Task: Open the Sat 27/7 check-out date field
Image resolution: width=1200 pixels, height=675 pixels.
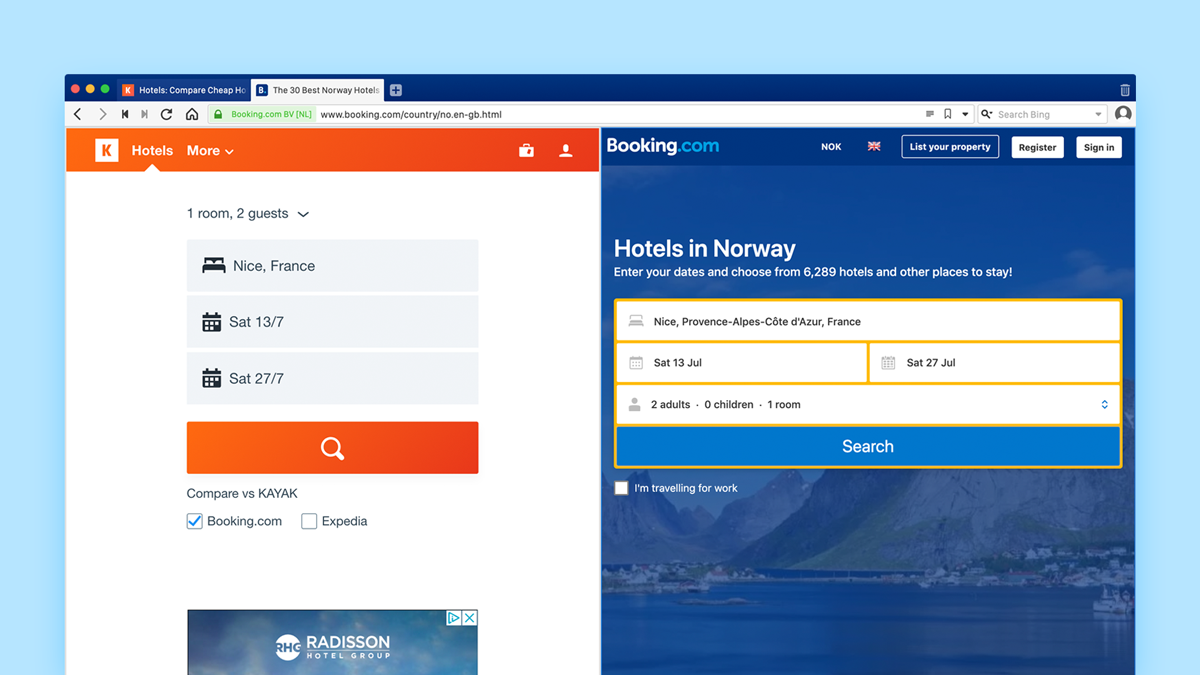Action: tap(332, 378)
